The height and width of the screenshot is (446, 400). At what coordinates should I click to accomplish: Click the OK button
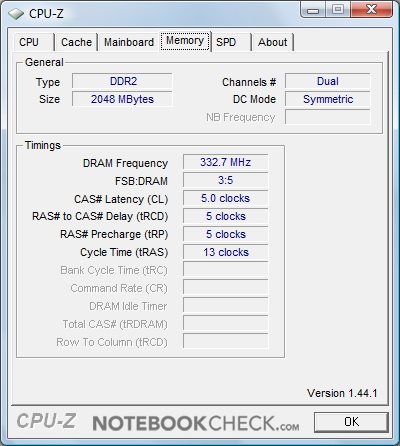tap(351, 422)
